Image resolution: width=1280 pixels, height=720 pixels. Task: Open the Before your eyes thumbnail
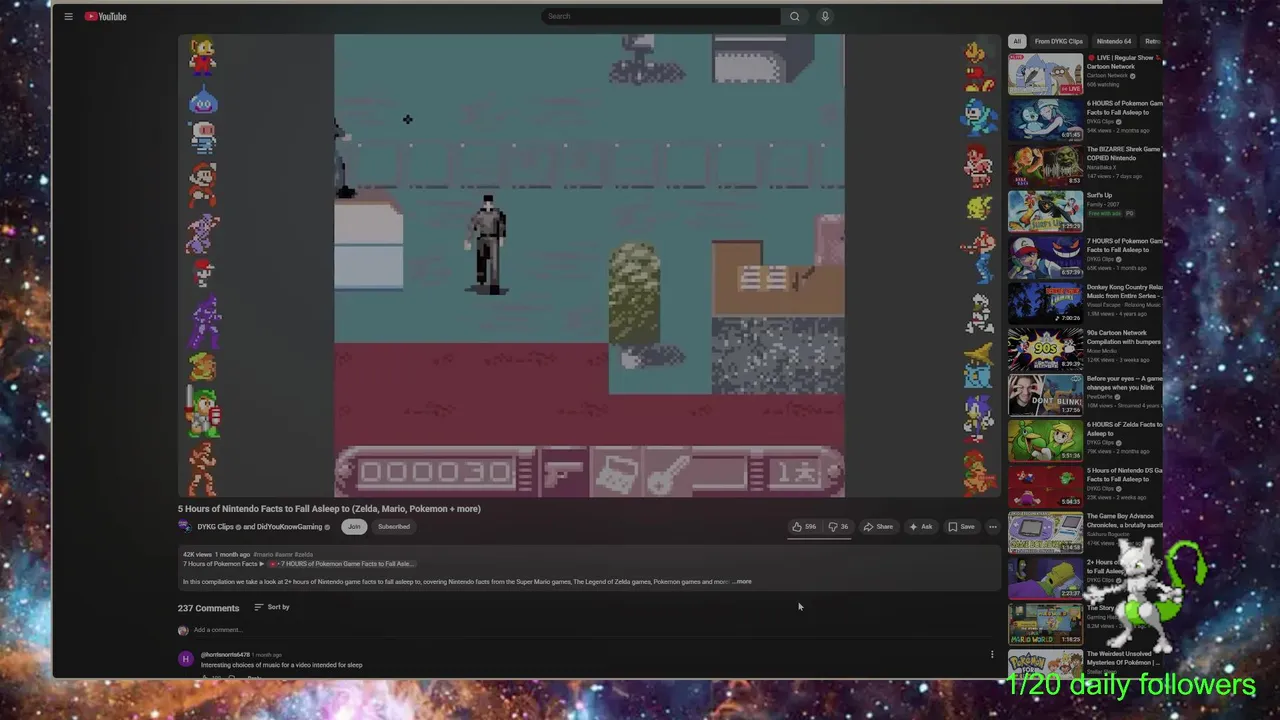pos(1045,396)
